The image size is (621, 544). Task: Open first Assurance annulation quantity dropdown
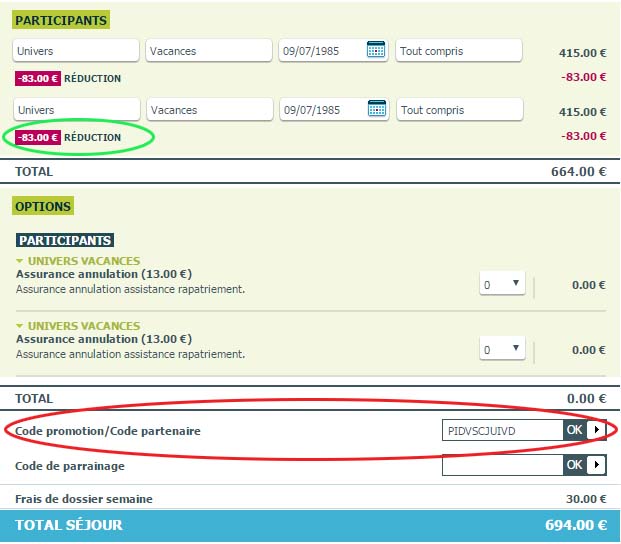(502, 284)
